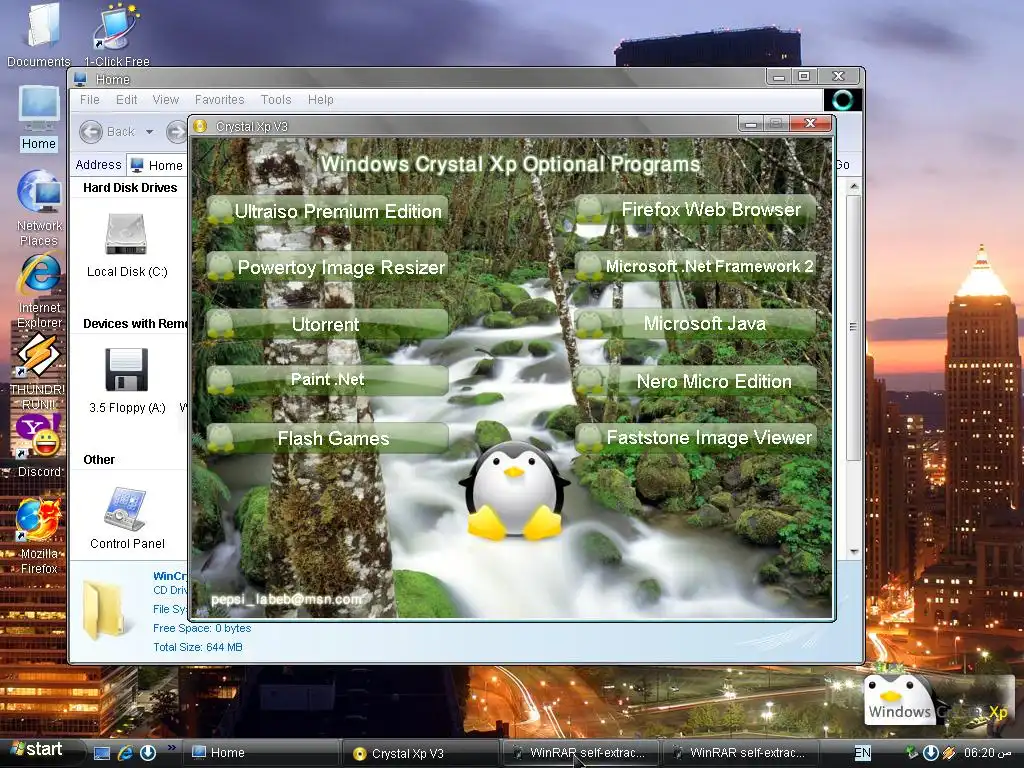Launch Internet Explorer desktop icon
Image resolution: width=1024 pixels, height=768 pixels.
(39, 291)
